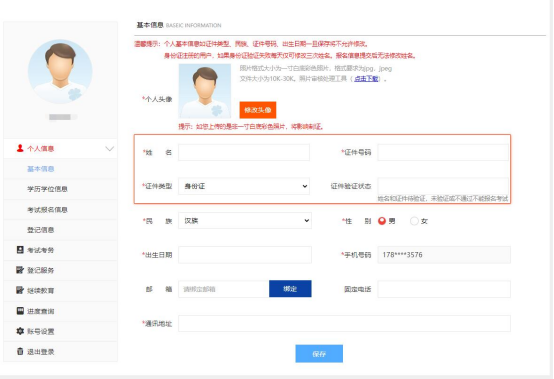Select the 女 gender radio button
The height and width of the screenshot is (379, 554).
(x=414, y=221)
